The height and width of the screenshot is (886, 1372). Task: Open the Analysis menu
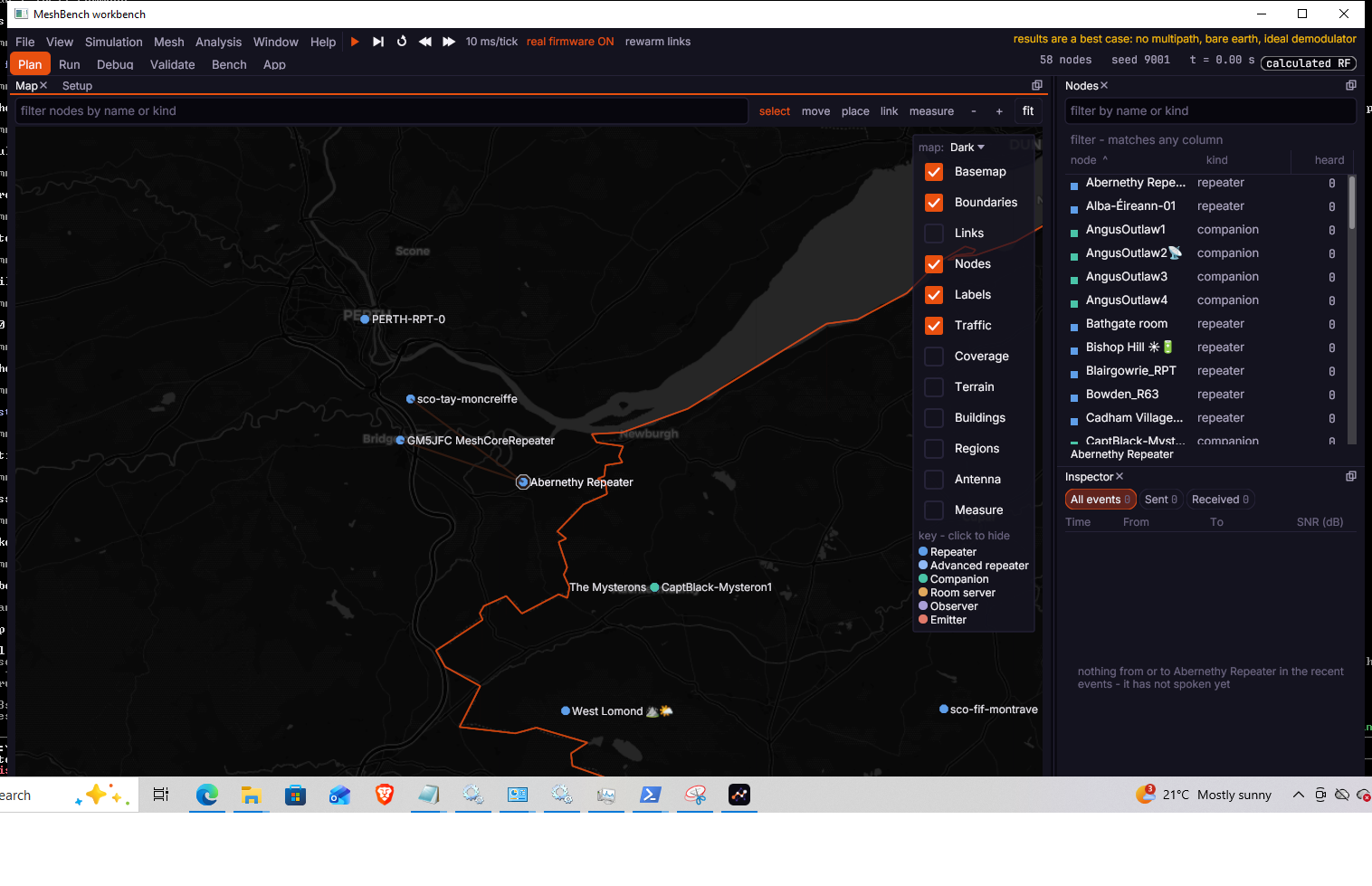click(218, 42)
